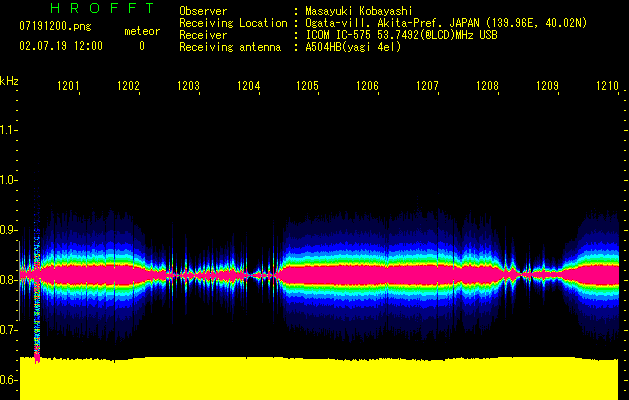Click the 1207 time marker
The image size is (629, 400).
pos(428,86)
